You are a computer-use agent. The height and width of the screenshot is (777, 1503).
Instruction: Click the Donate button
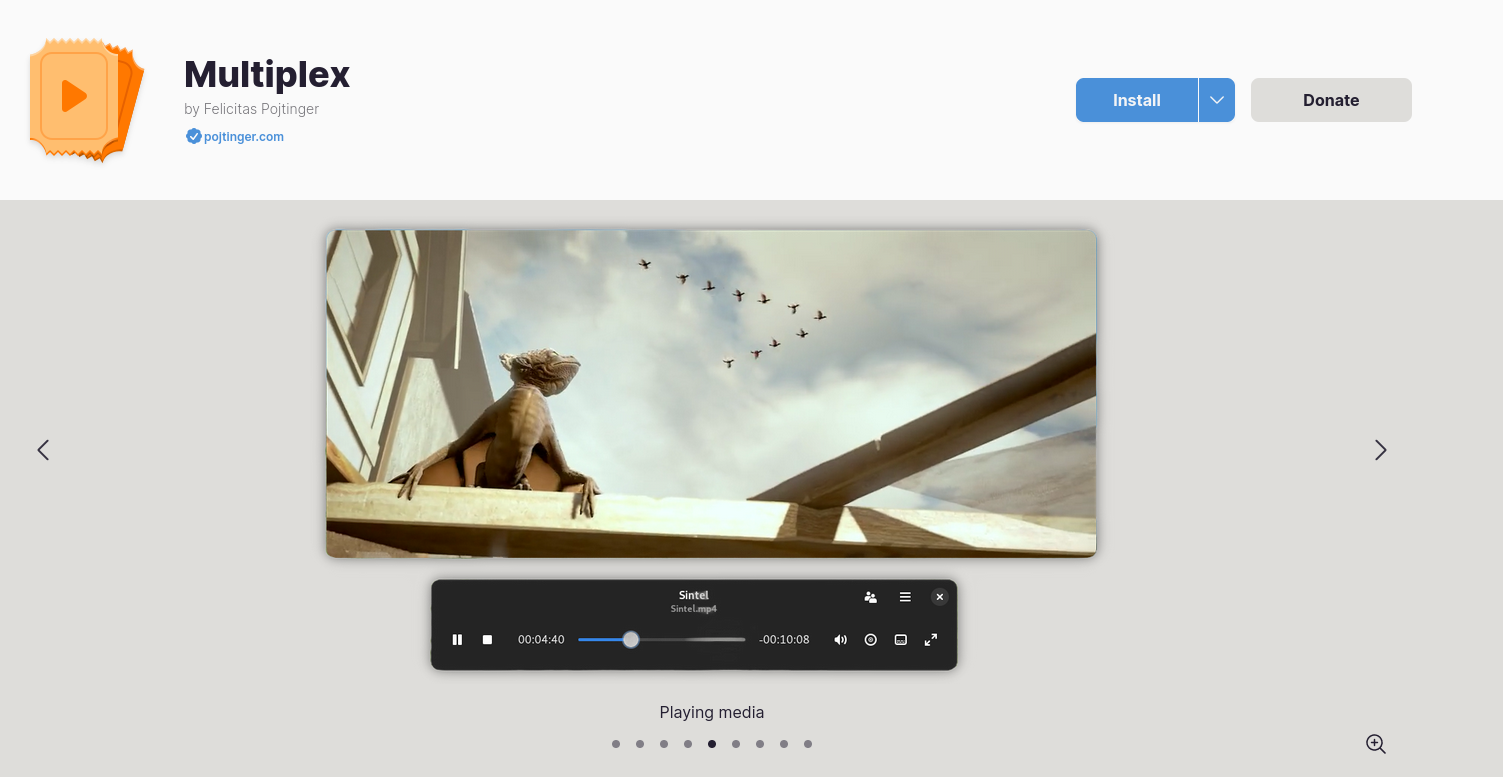1330,100
